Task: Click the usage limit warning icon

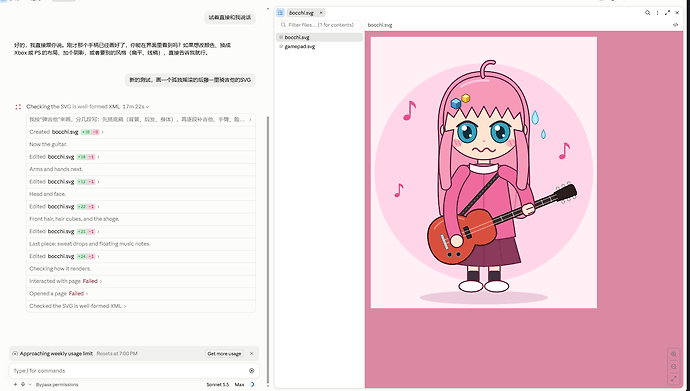Action: pyautogui.click(x=15, y=354)
